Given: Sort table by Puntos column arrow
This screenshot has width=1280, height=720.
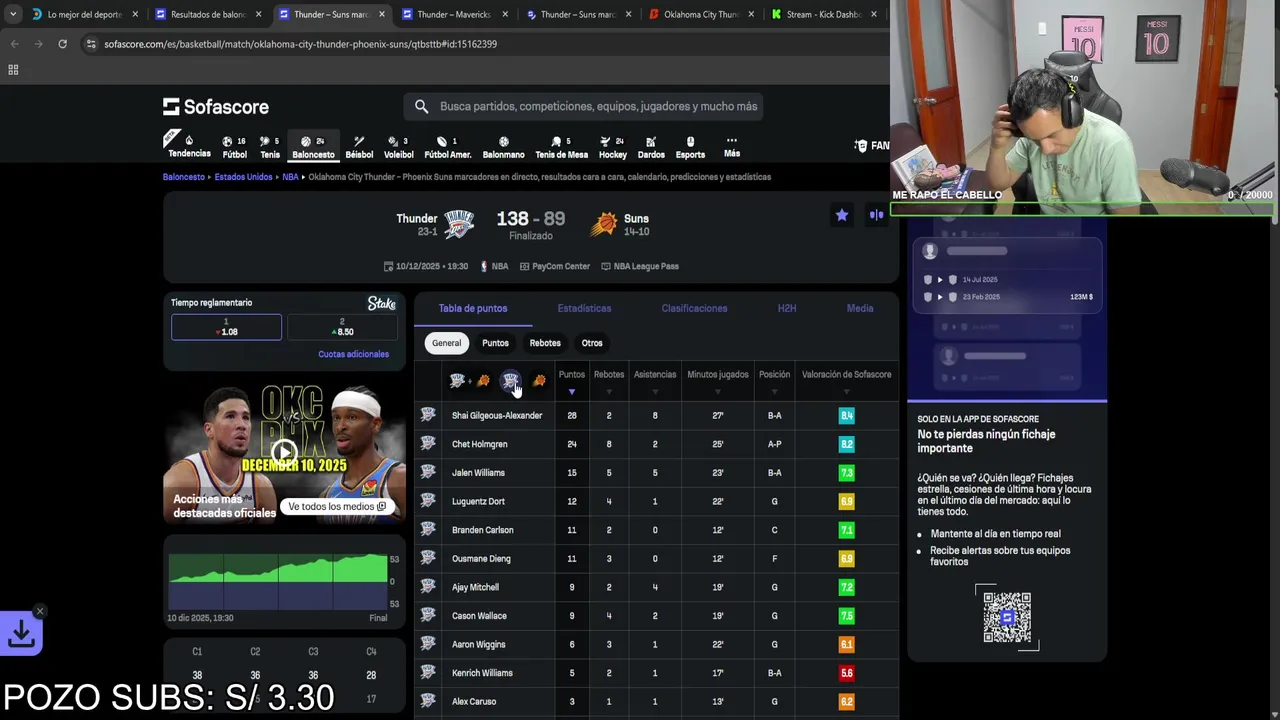Looking at the screenshot, I should [x=572, y=391].
